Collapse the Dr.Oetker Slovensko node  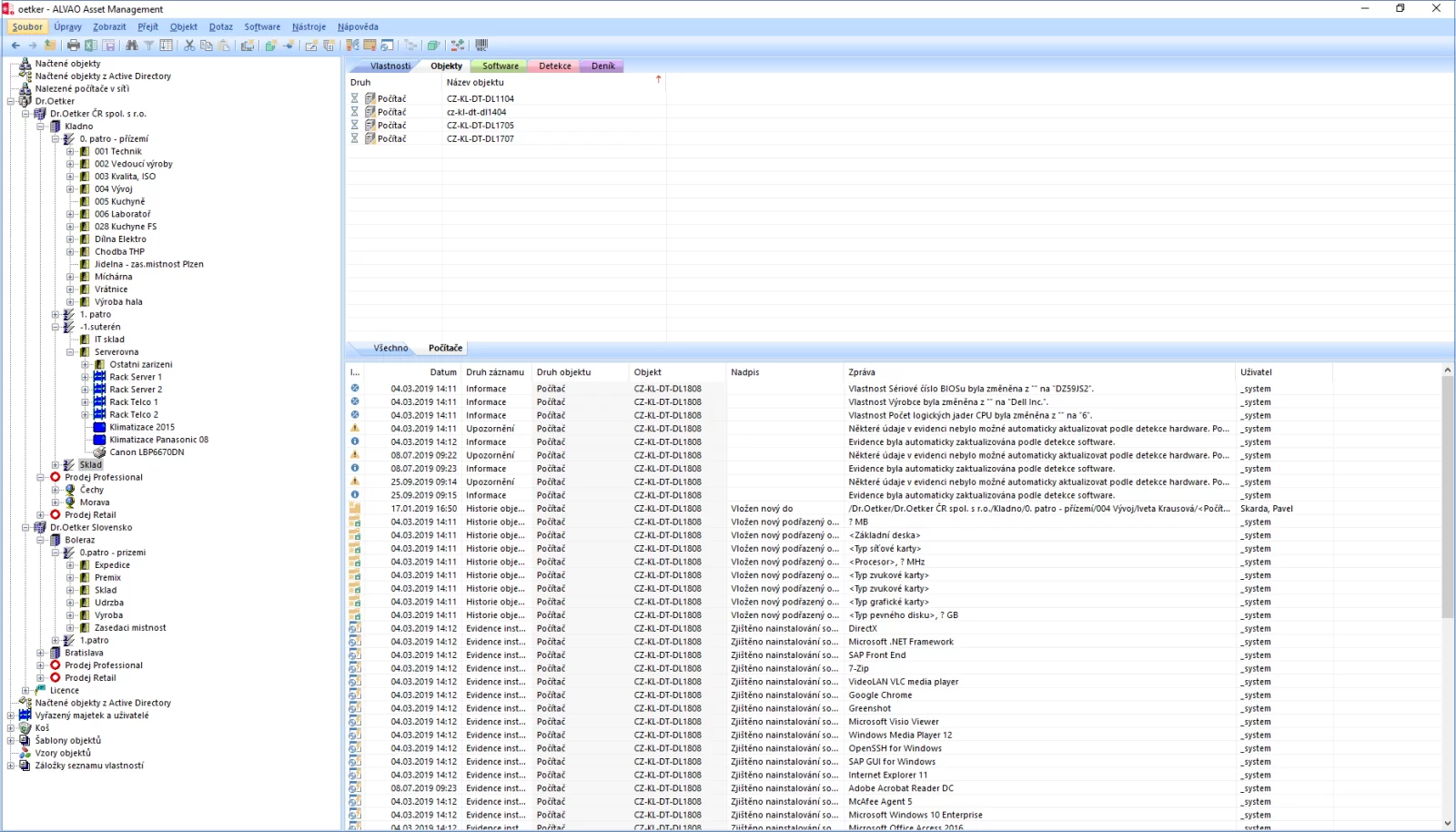(25, 527)
